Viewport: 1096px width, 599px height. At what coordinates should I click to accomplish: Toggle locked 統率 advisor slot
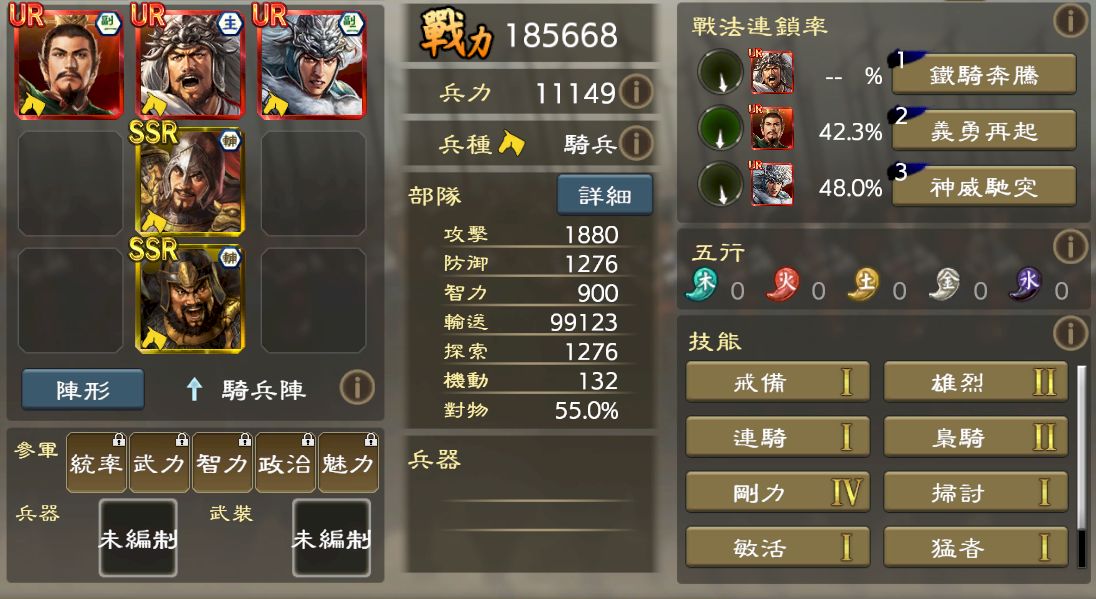coord(96,462)
